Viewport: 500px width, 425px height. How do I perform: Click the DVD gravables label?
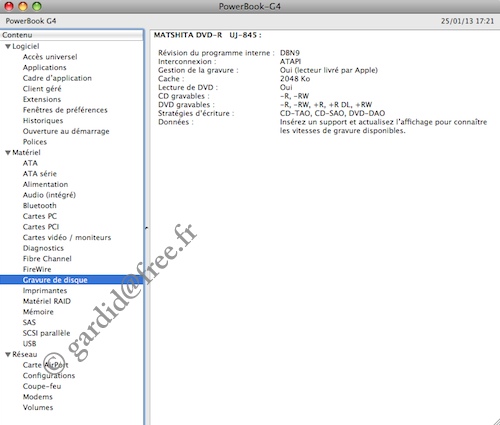[186, 105]
